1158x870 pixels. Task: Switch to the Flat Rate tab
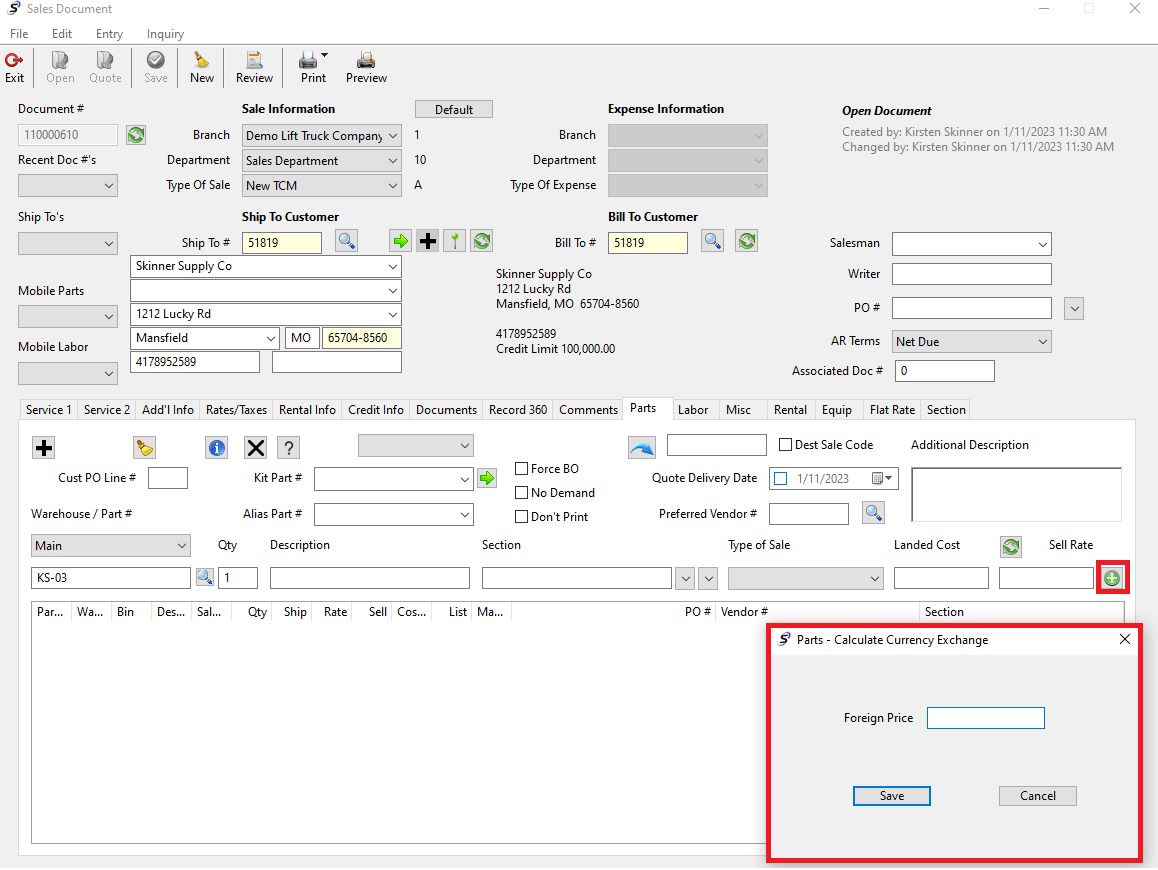pyautogui.click(x=892, y=410)
